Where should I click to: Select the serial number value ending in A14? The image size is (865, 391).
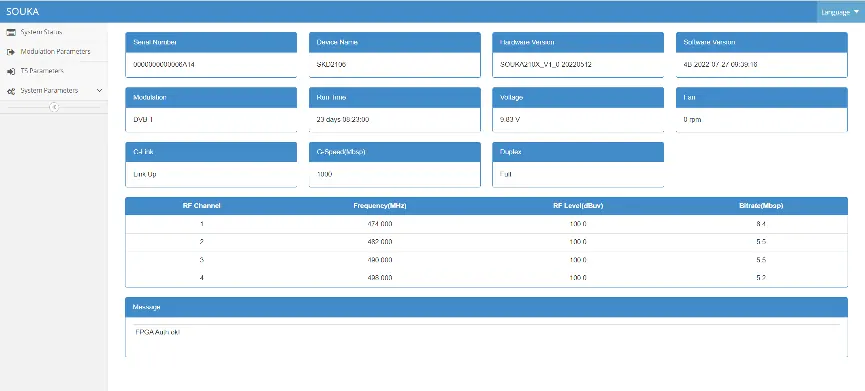164,65
